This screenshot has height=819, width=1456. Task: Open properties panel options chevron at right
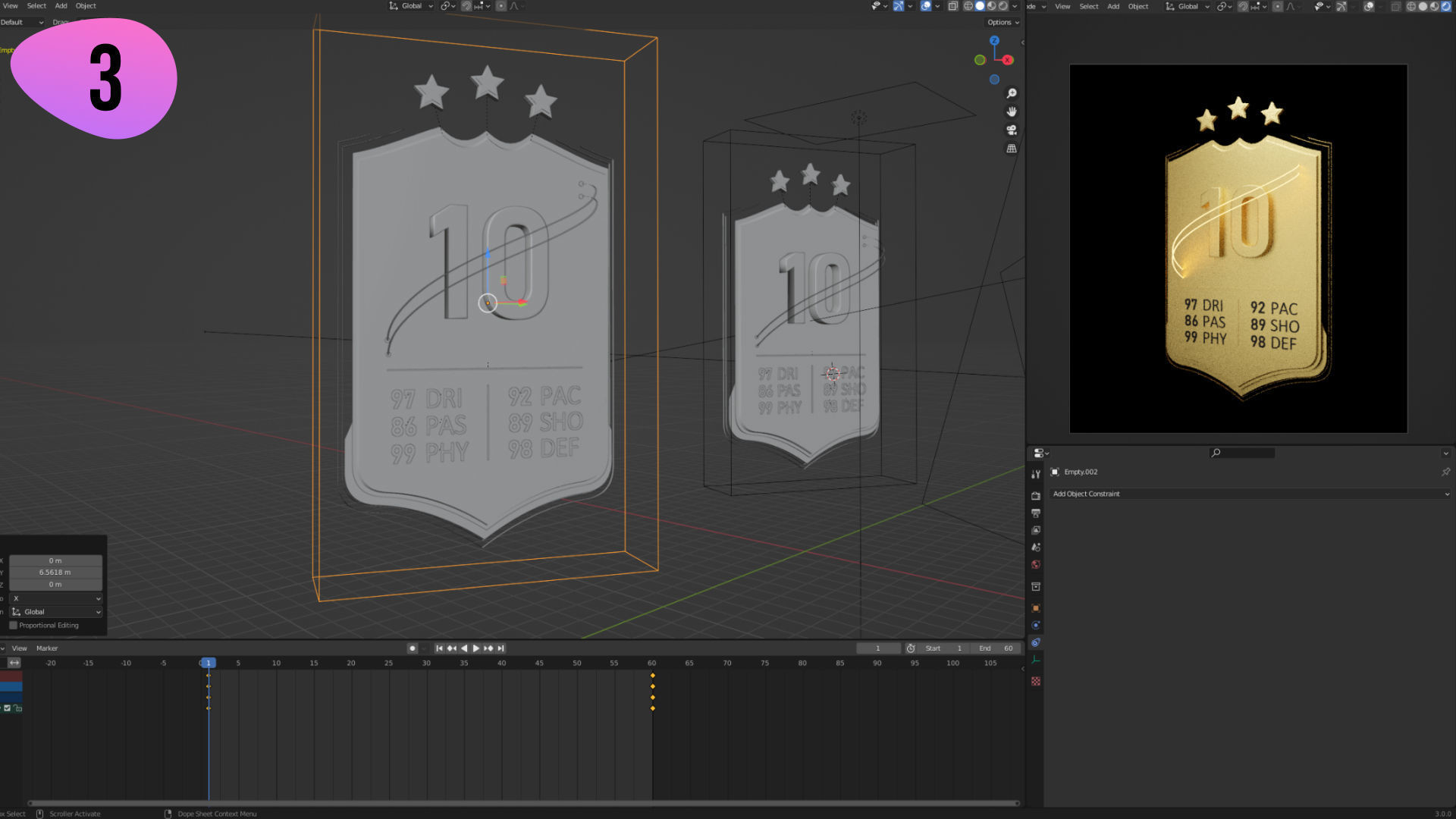(x=1445, y=453)
